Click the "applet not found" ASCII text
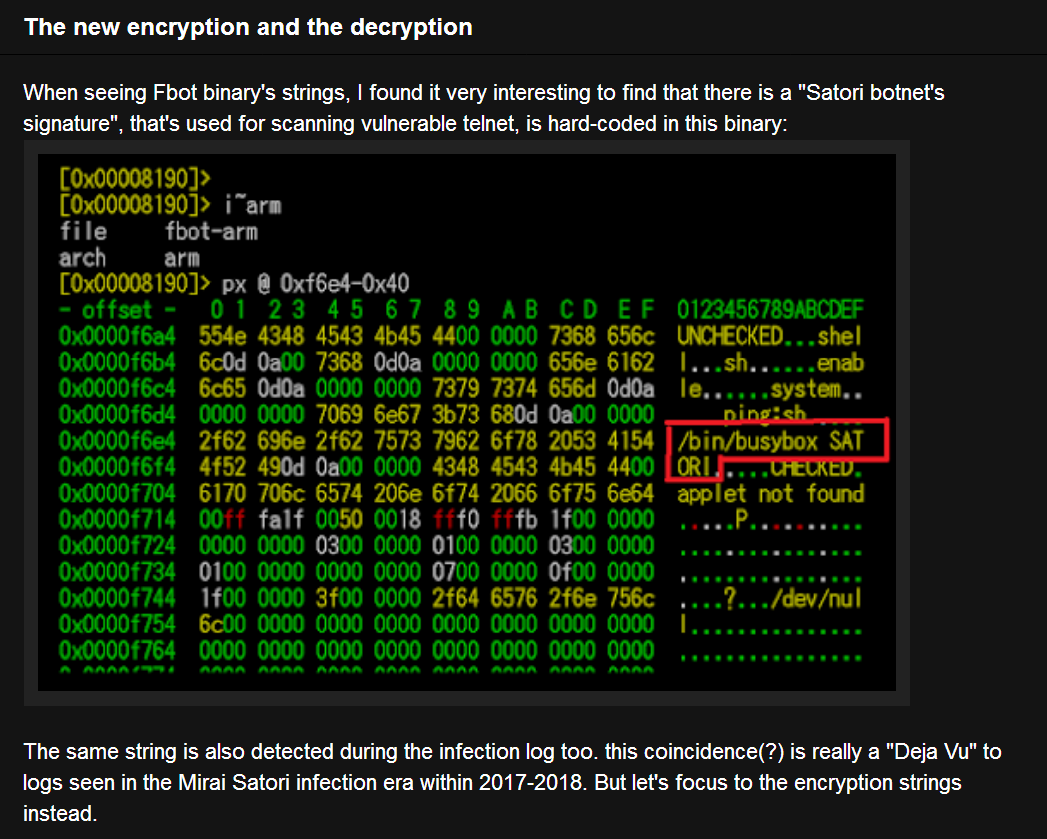The height and width of the screenshot is (839, 1047). pos(770,494)
